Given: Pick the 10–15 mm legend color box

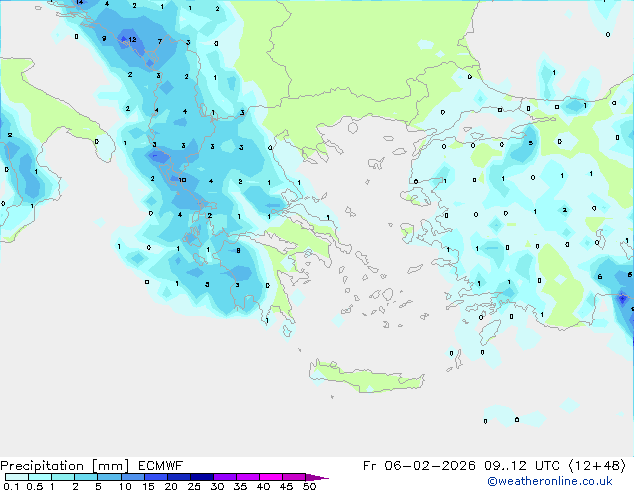Looking at the screenshot, I should [x=133, y=477].
